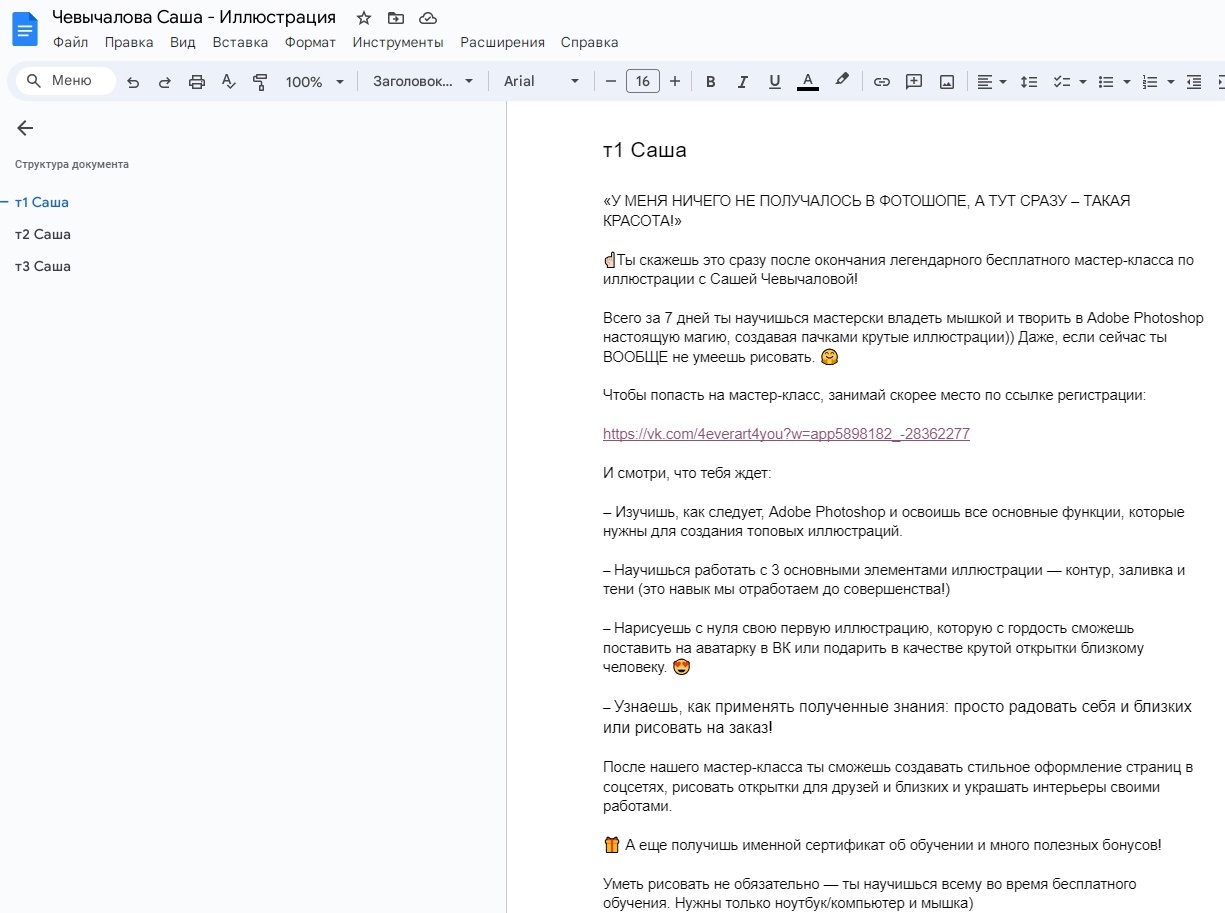This screenshot has width=1225, height=913.
Task: Click the move to folder icon
Action: pos(396,18)
